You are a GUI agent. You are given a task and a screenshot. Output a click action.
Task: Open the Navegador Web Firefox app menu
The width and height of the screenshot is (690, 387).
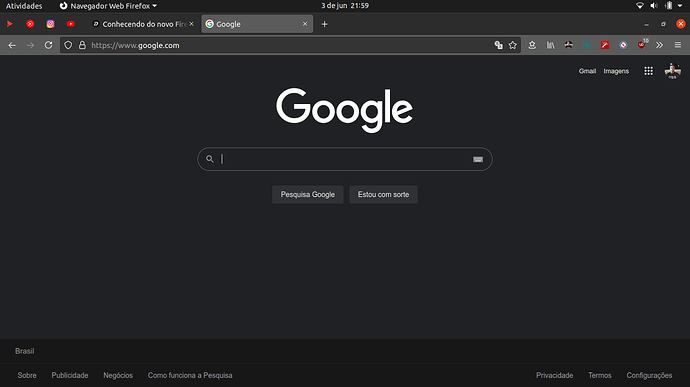click(x=108, y=6)
